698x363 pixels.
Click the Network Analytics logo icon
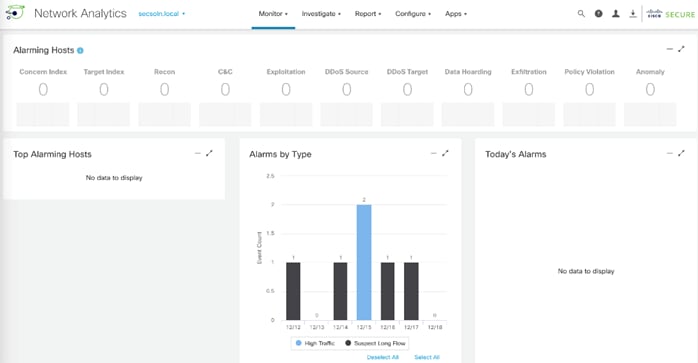pos(15,13)
